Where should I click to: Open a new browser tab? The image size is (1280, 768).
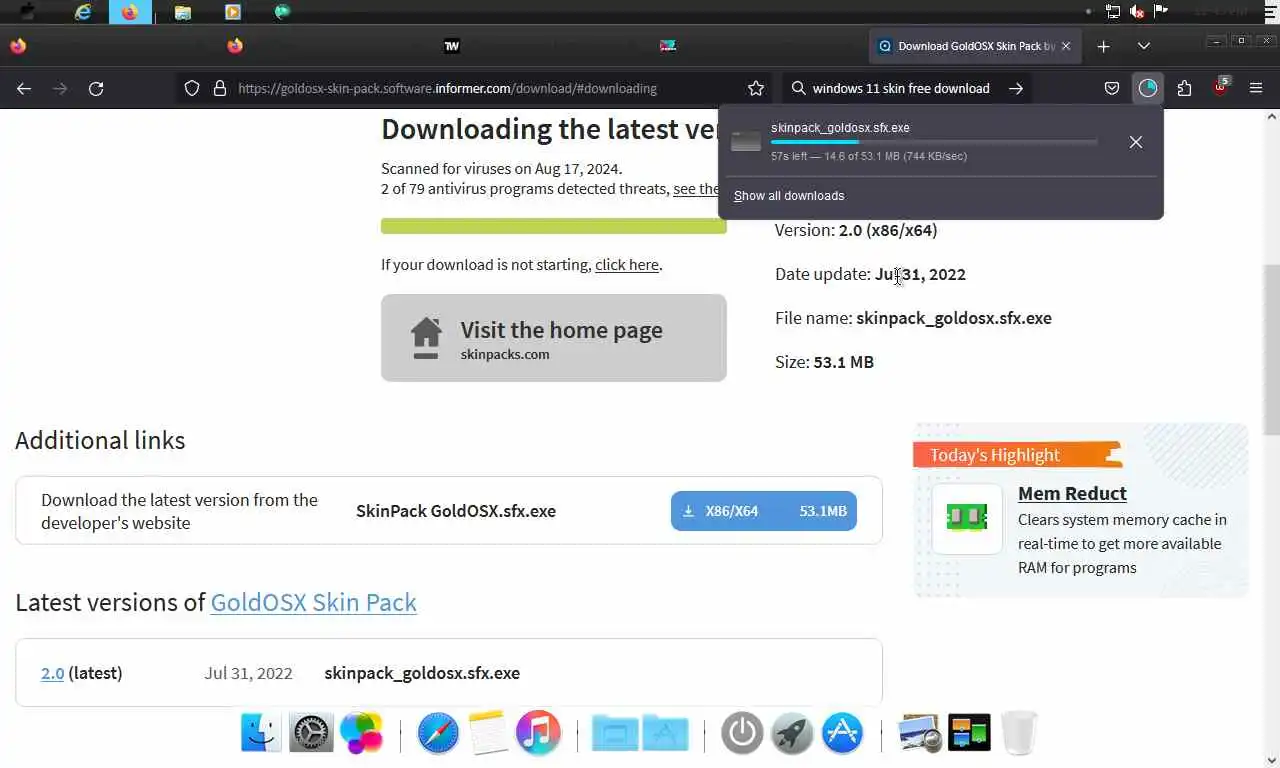1103,46
